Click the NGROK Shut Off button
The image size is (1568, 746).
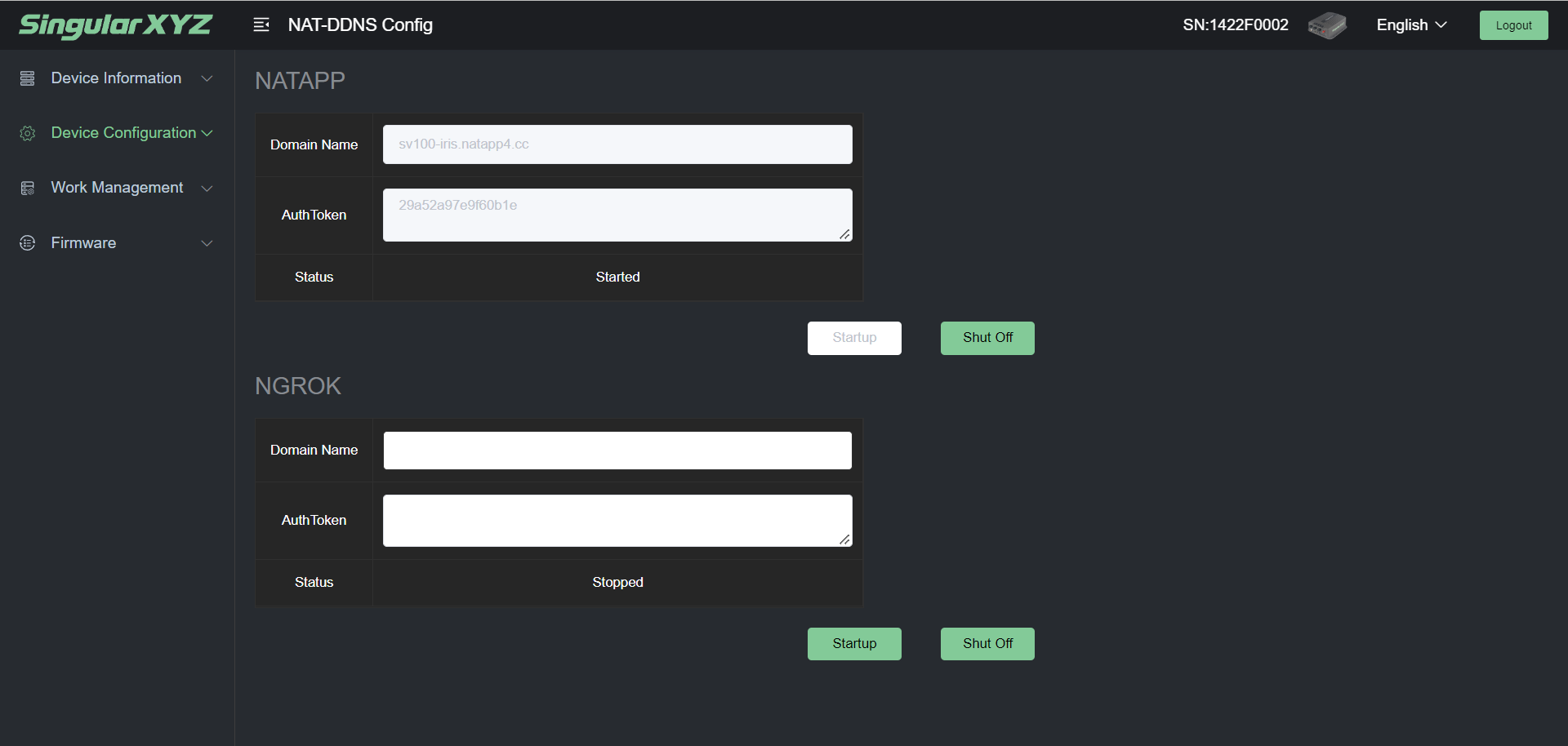pos(987,644)
